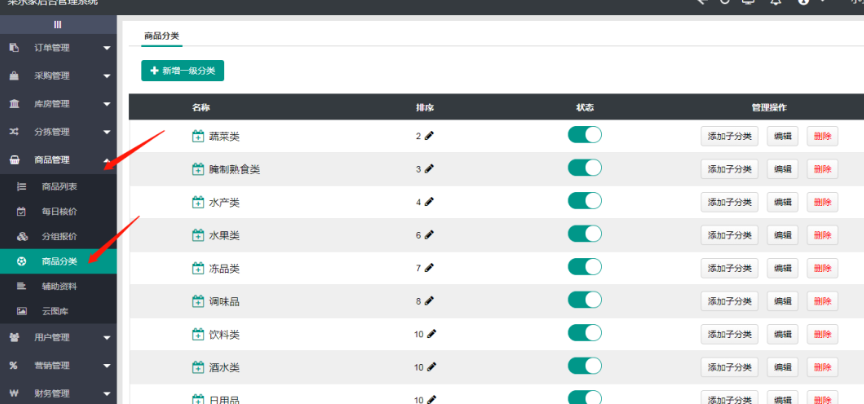Click the sidebar collapse icon at top
The width and height of the screenshot is (864, 404).
coord(58,24)
